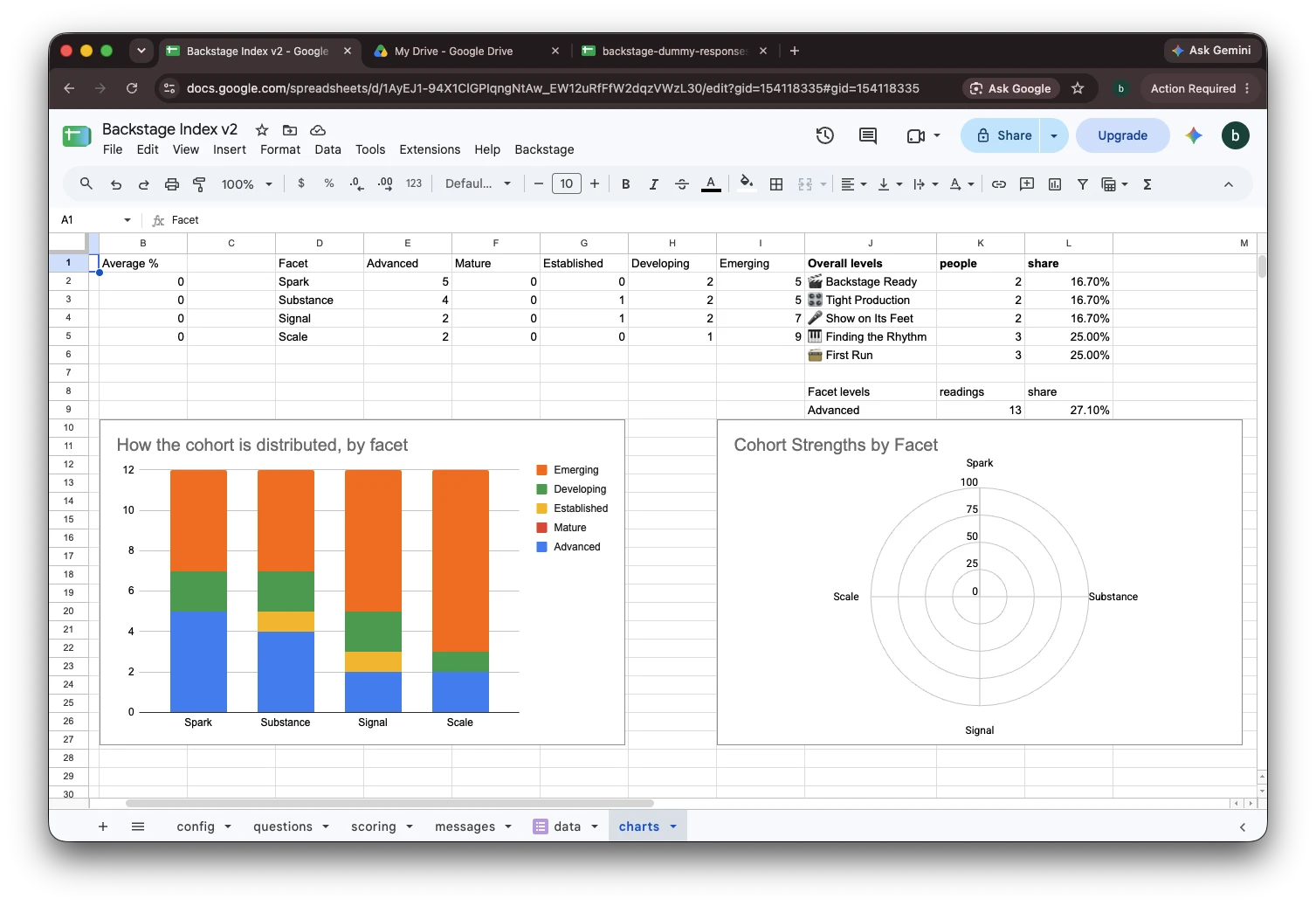1316x906 pixels.
Task: Increase font size plus button
Action: (595, 183)
